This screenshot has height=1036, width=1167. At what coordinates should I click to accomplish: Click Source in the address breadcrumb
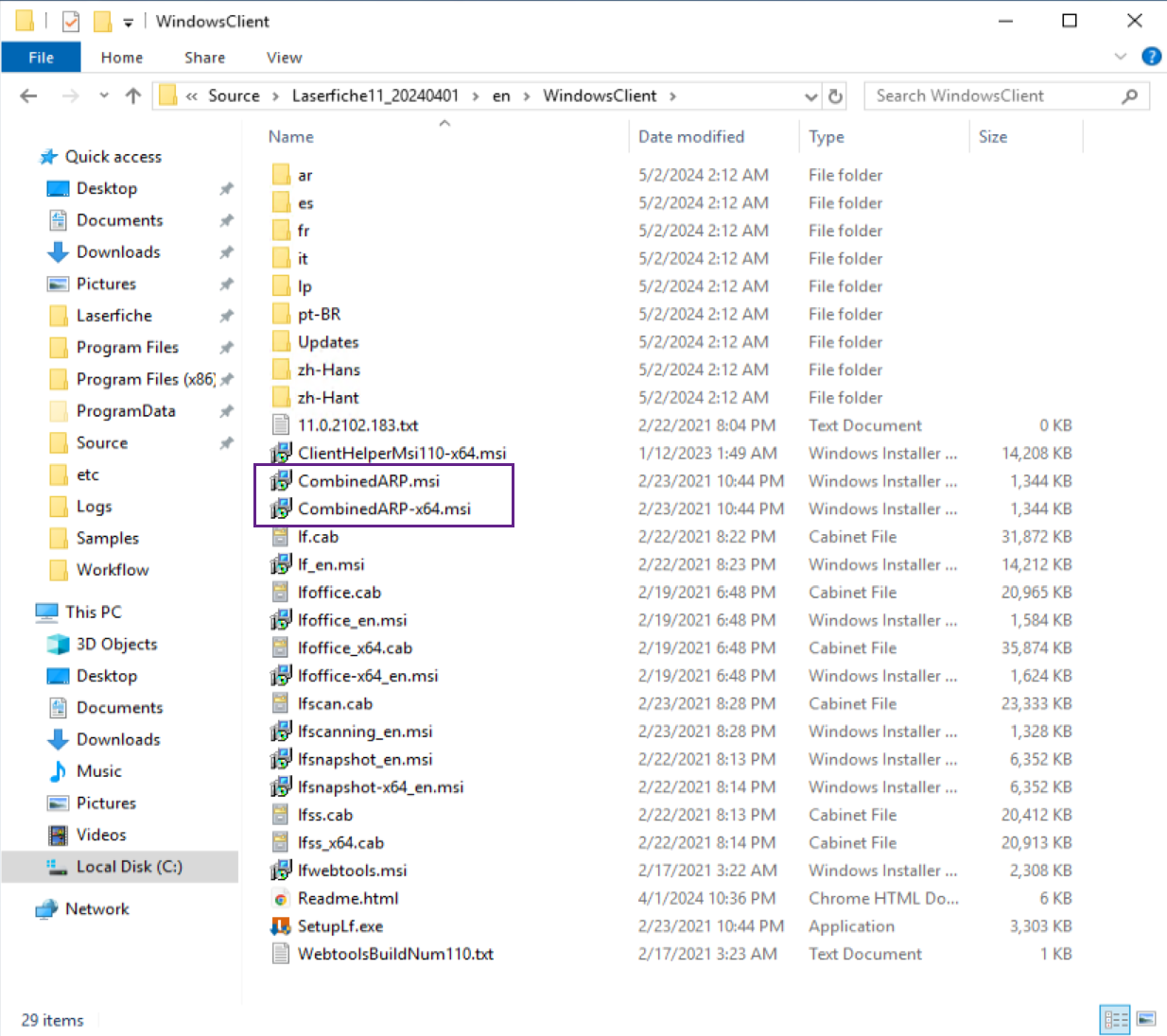[234, 95]
